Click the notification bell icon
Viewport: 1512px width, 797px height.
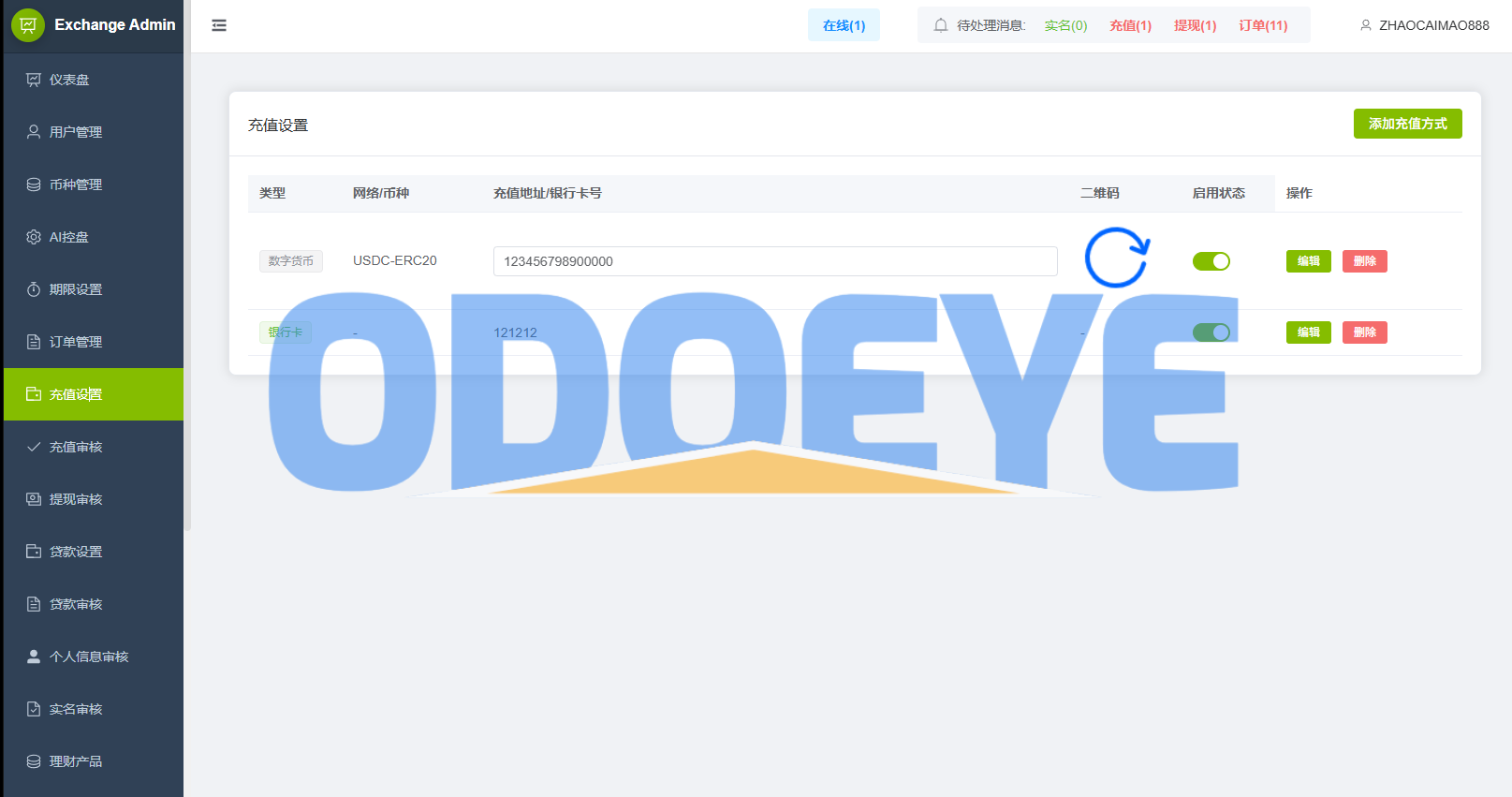point(941,25)
